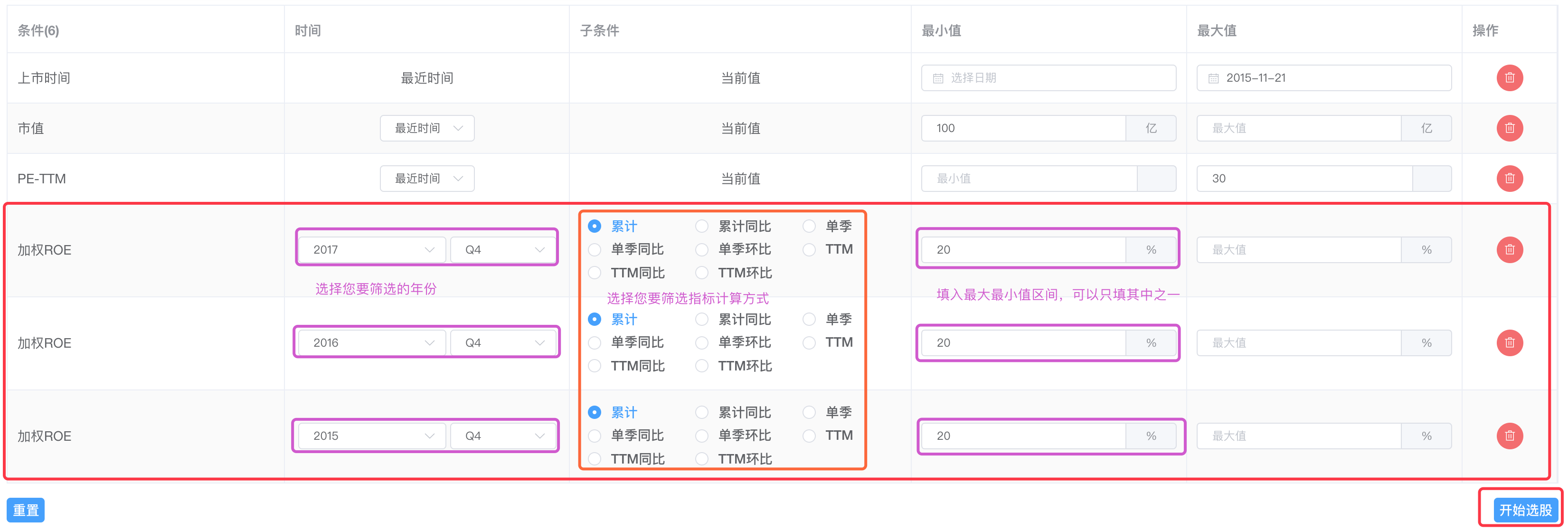Select 单季 radio in 2015 ROE row
1568x531 pixels.
(x=809, y=413)
